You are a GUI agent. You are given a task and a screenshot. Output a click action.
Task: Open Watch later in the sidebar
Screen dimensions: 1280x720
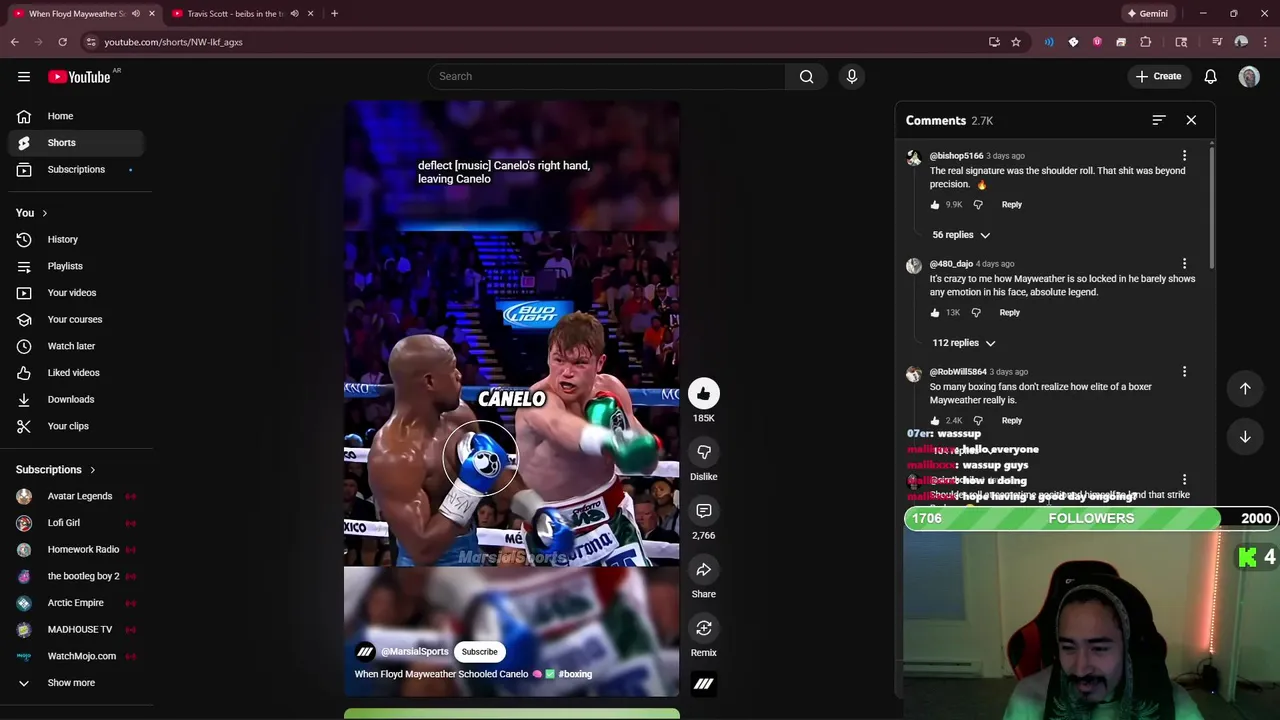[x=76, y=346]
